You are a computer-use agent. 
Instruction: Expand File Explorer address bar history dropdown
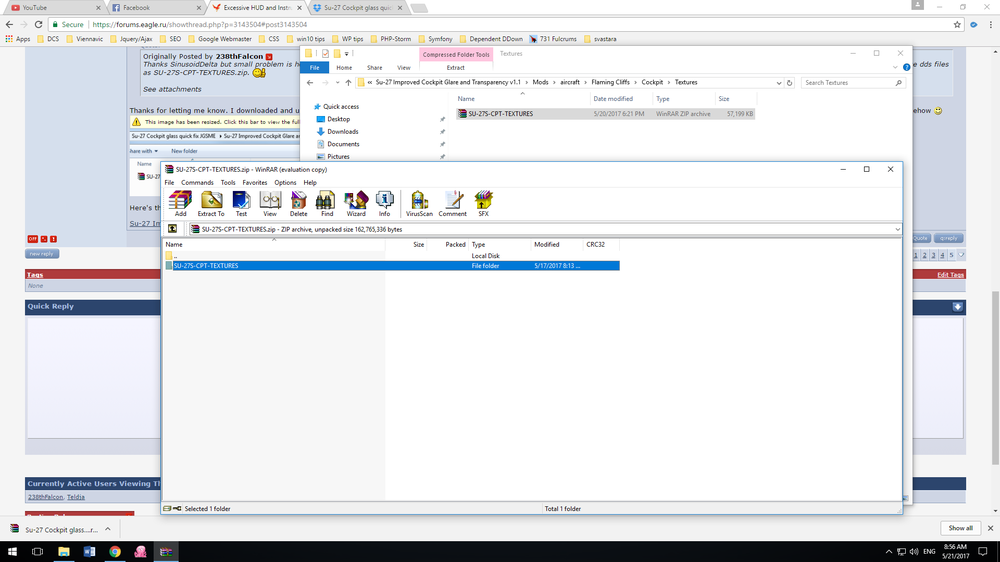[x=779, y=82]
